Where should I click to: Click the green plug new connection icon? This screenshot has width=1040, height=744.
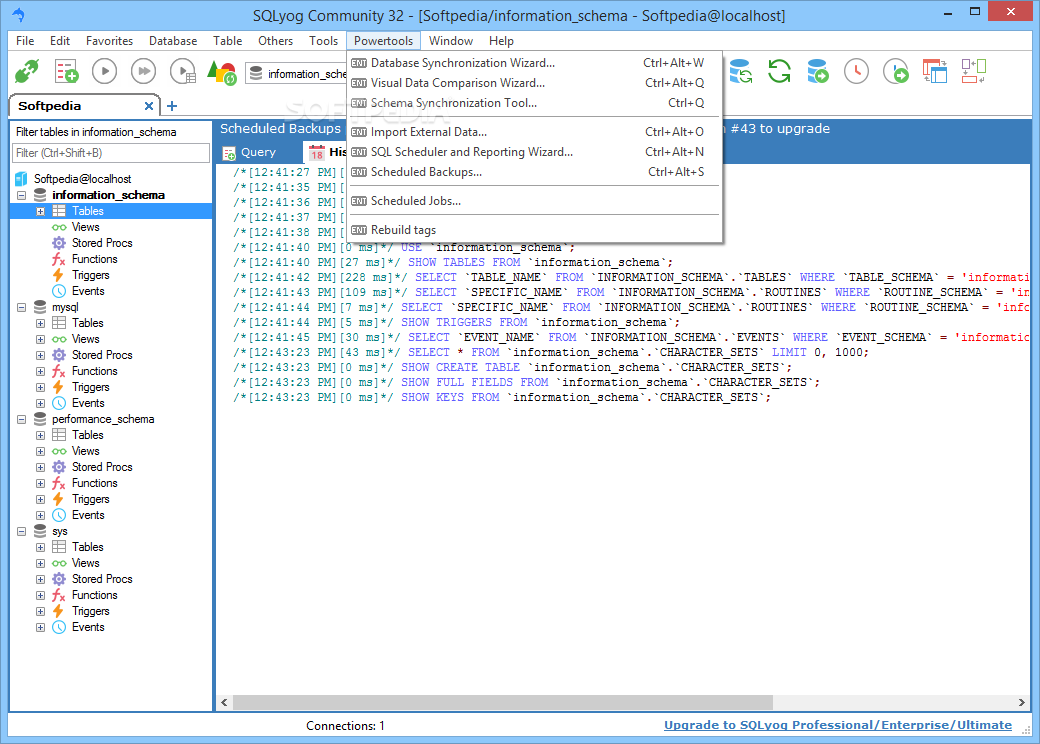(x=27, y=71)
